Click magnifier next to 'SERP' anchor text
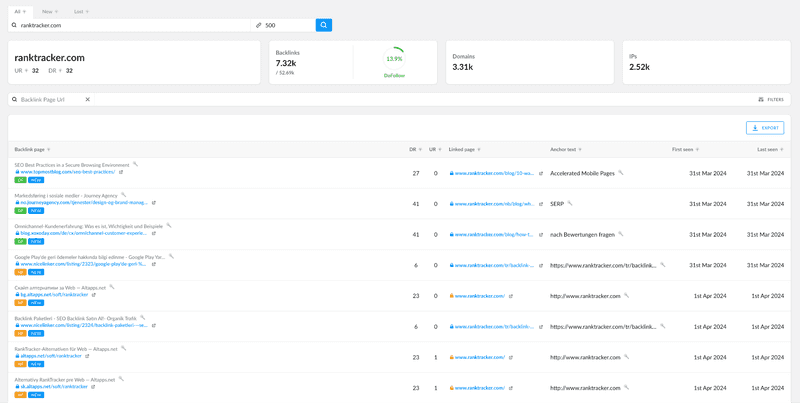 [x=569, y=204]
